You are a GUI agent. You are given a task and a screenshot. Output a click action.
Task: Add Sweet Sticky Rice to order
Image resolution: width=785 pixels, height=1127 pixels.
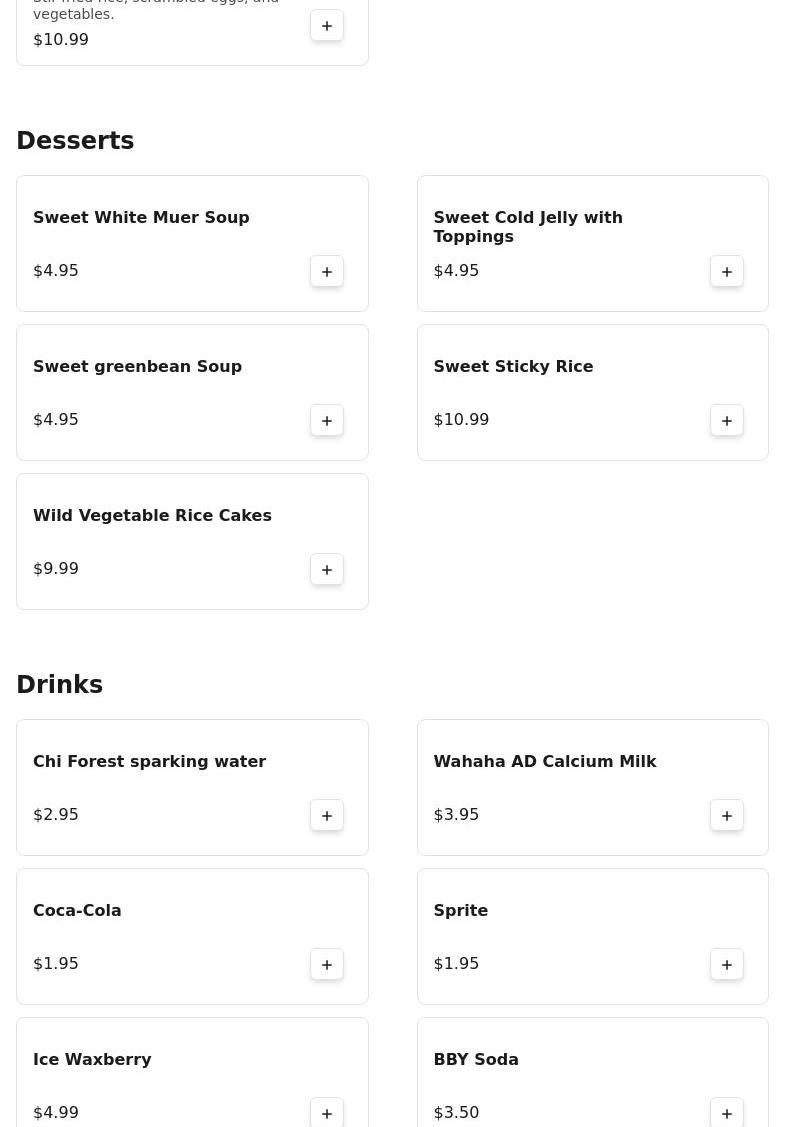(727, 420)
